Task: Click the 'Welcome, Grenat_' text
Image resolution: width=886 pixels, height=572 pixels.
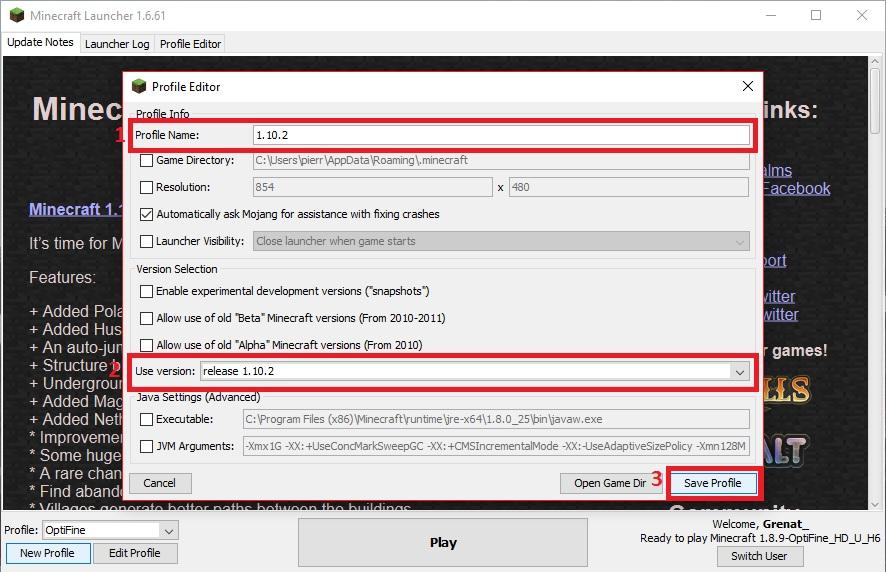Action: (x=761, y=524)
